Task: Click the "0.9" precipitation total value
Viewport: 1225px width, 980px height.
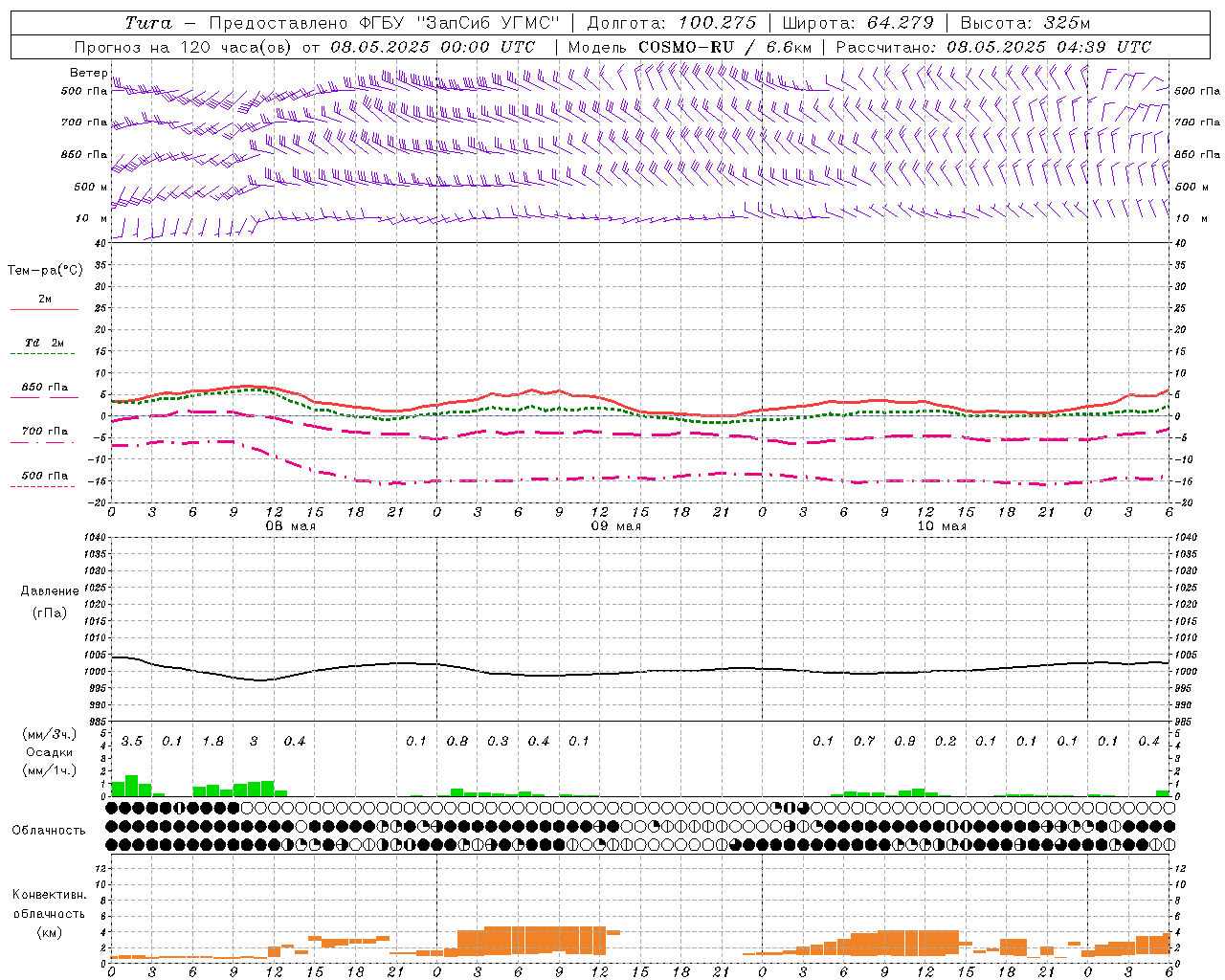Action: pyautogui.click(x=904, y=742)
